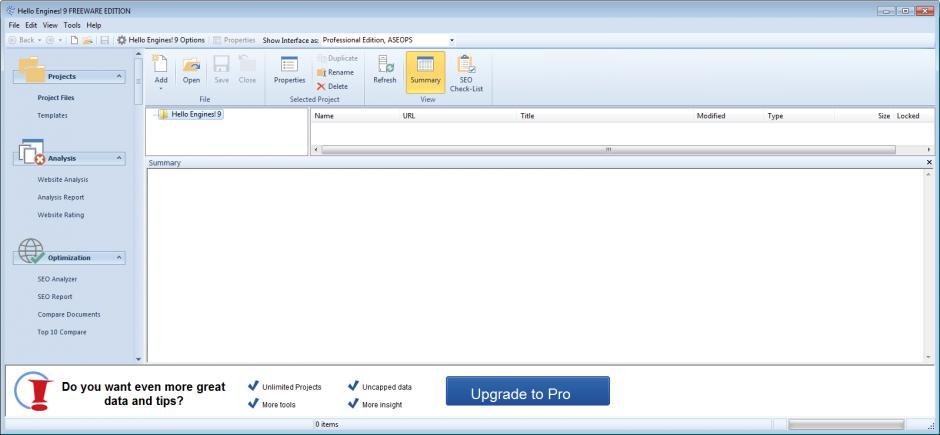The width and height of the screenshot is (940, 435).
Task: Select the Hello Engines! 9 tree folder
Action: click(x=191, y=114)
